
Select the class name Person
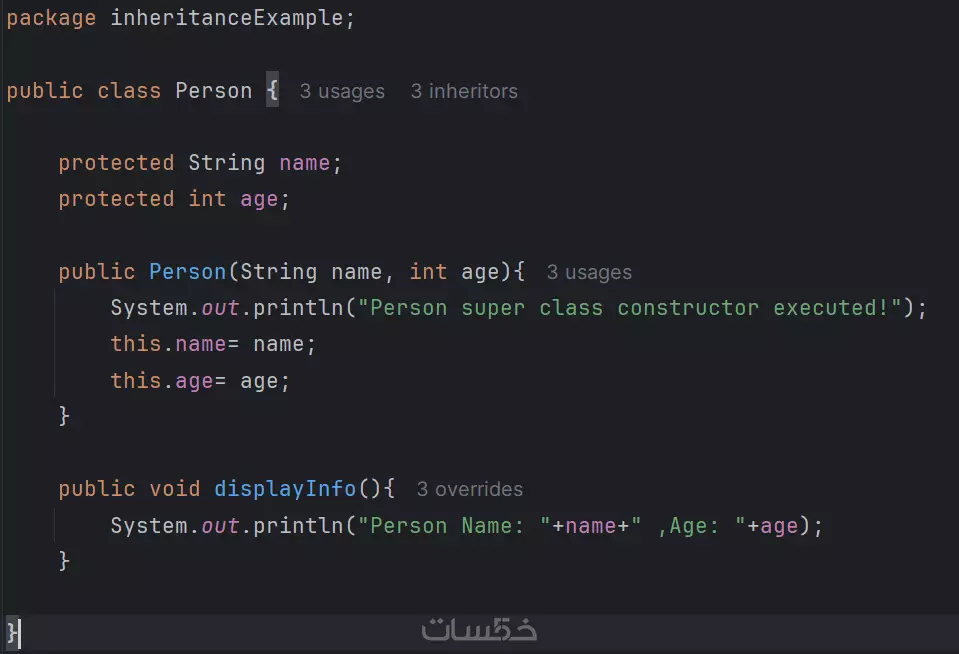pos(213,90)
